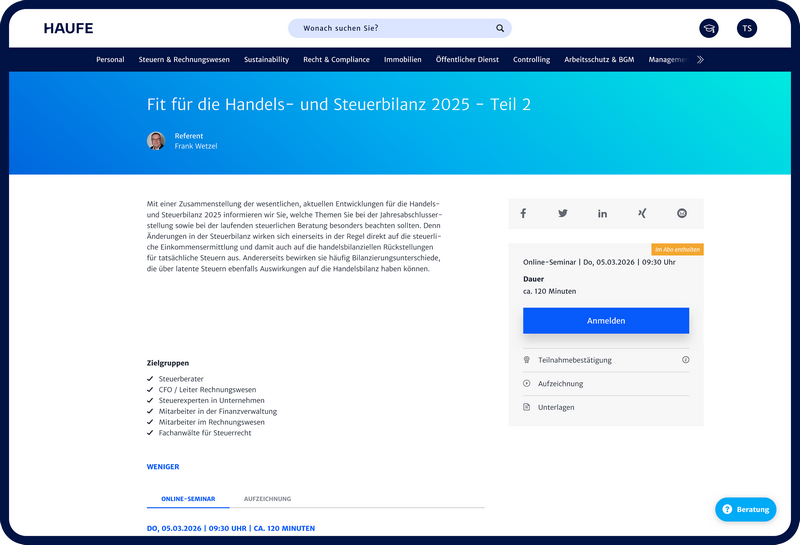
Task: Click the 'ca. 120 Minuten' duration text
Action: pyautogui.click(x=549, y=291)
